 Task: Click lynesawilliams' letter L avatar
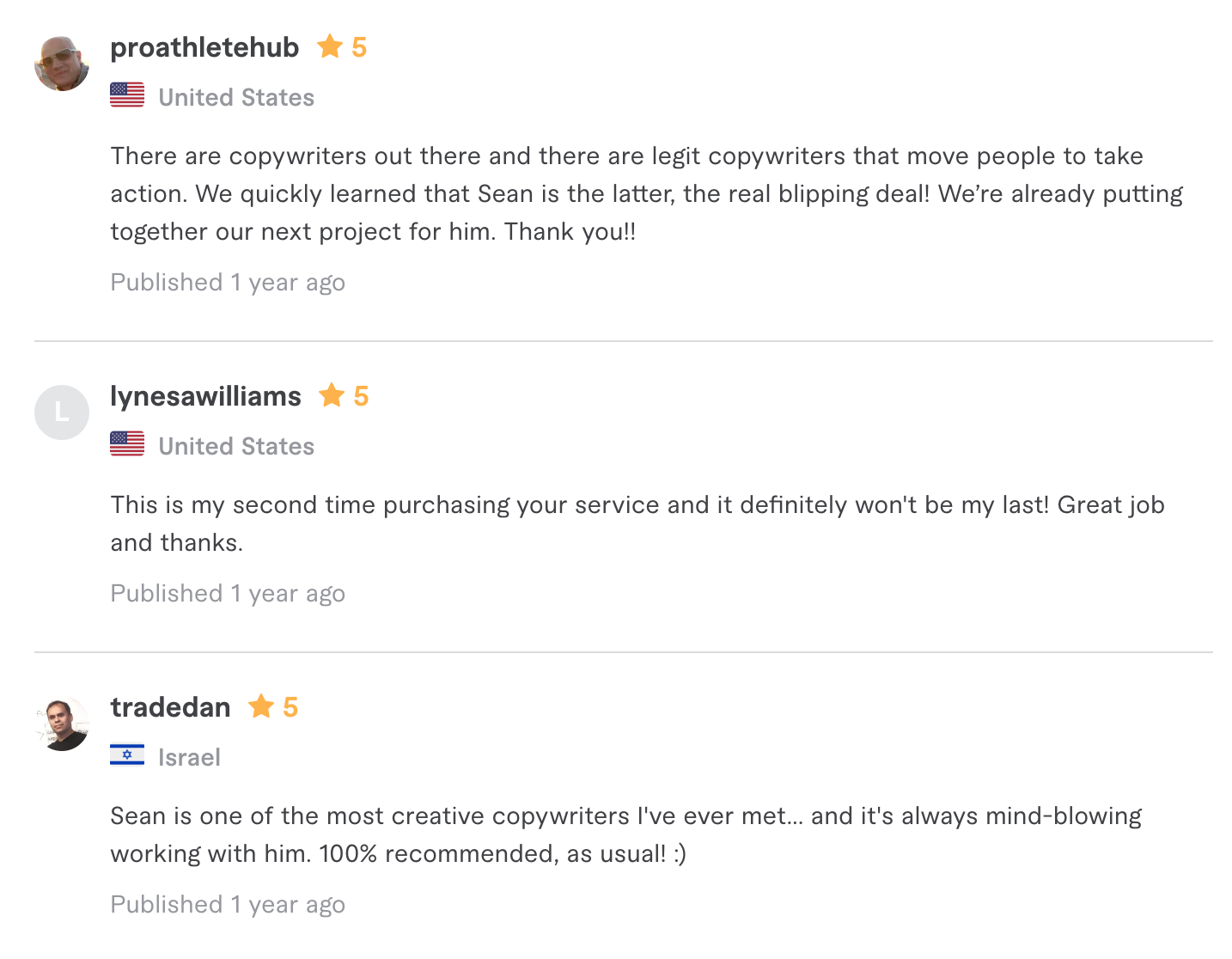point(62,412)
